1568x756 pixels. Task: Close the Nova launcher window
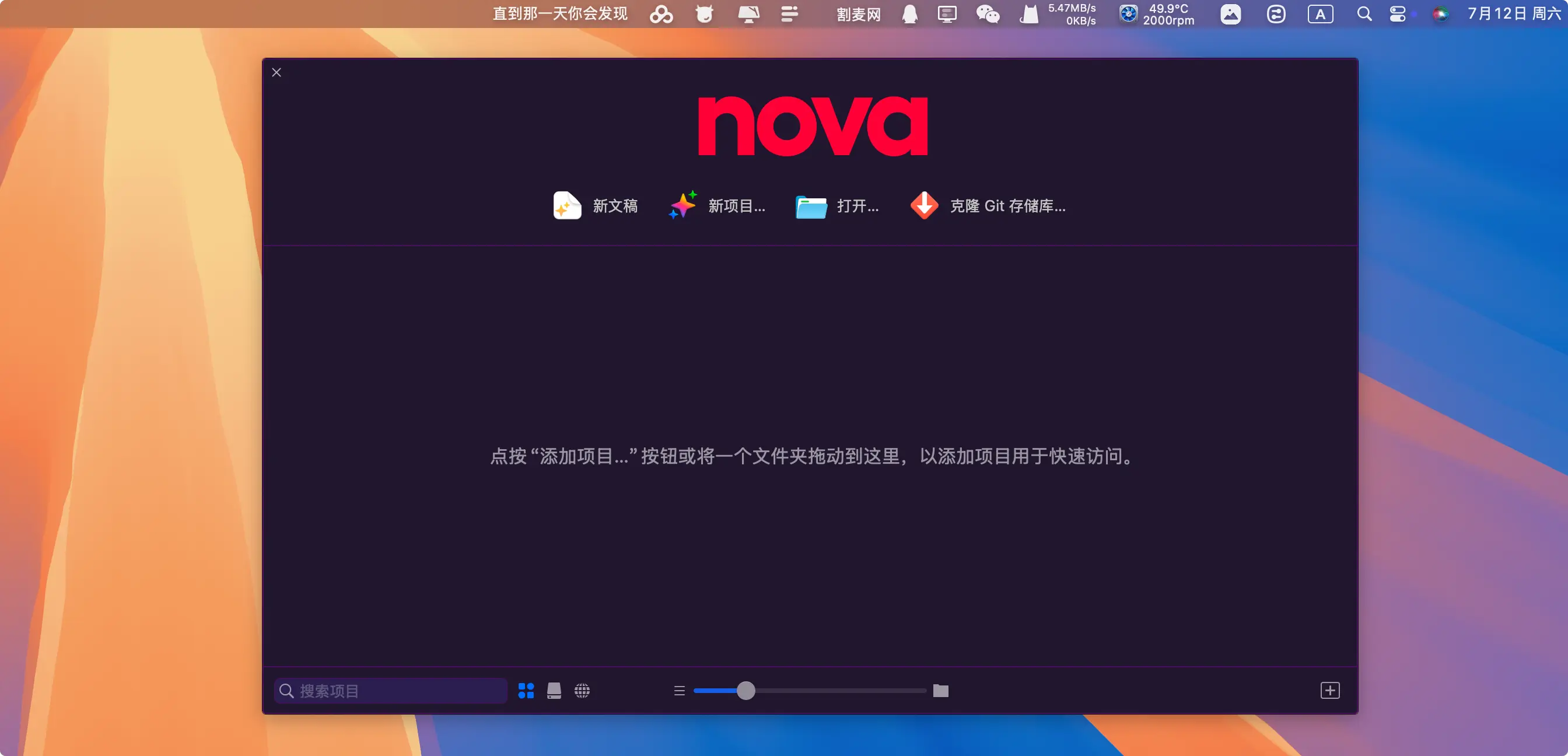276,72
